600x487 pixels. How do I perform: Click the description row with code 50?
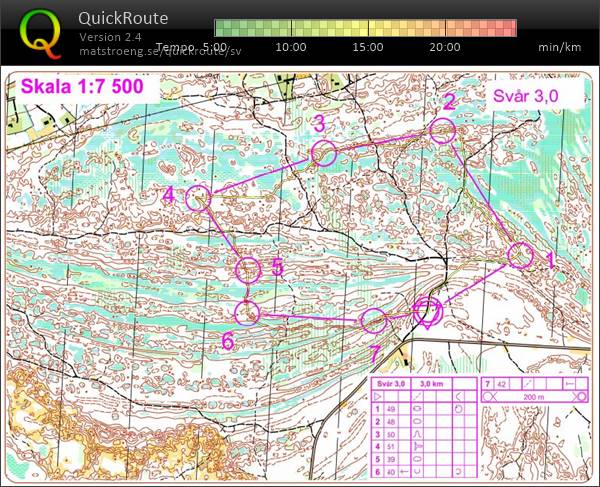pyautogui.click(x=424, y=434)
